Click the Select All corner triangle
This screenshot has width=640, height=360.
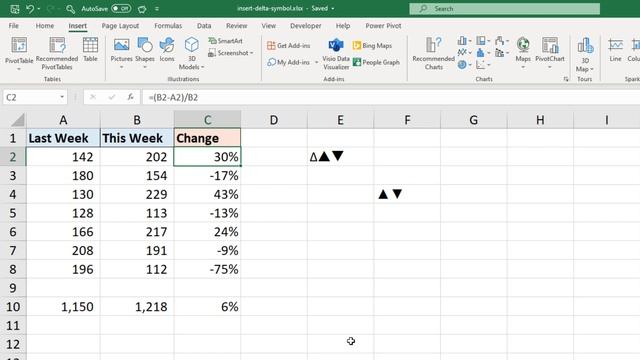[x=18, y=120]
